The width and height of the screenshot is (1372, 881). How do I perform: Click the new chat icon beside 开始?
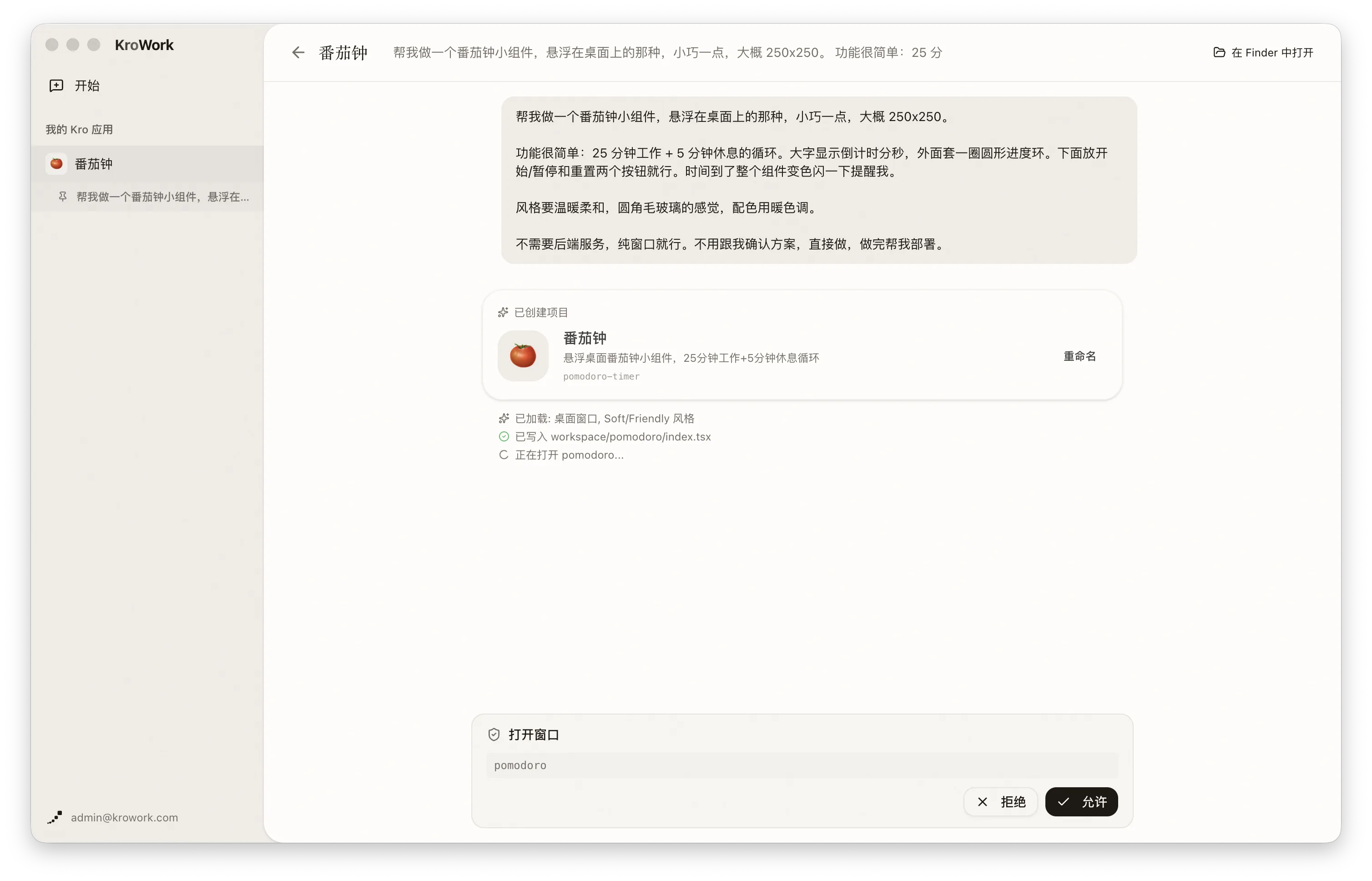click(56, 86)
